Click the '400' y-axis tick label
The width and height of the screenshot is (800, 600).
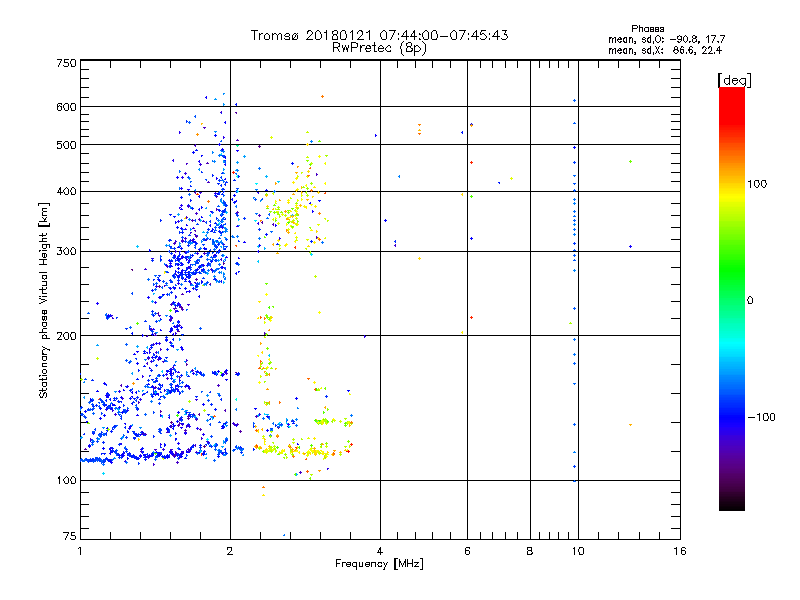click(x=66, y=192)
